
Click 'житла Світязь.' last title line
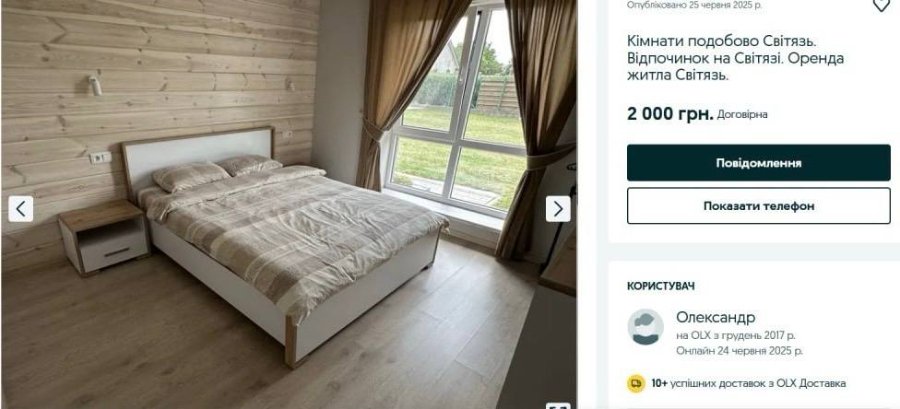[x=677, y=75]
